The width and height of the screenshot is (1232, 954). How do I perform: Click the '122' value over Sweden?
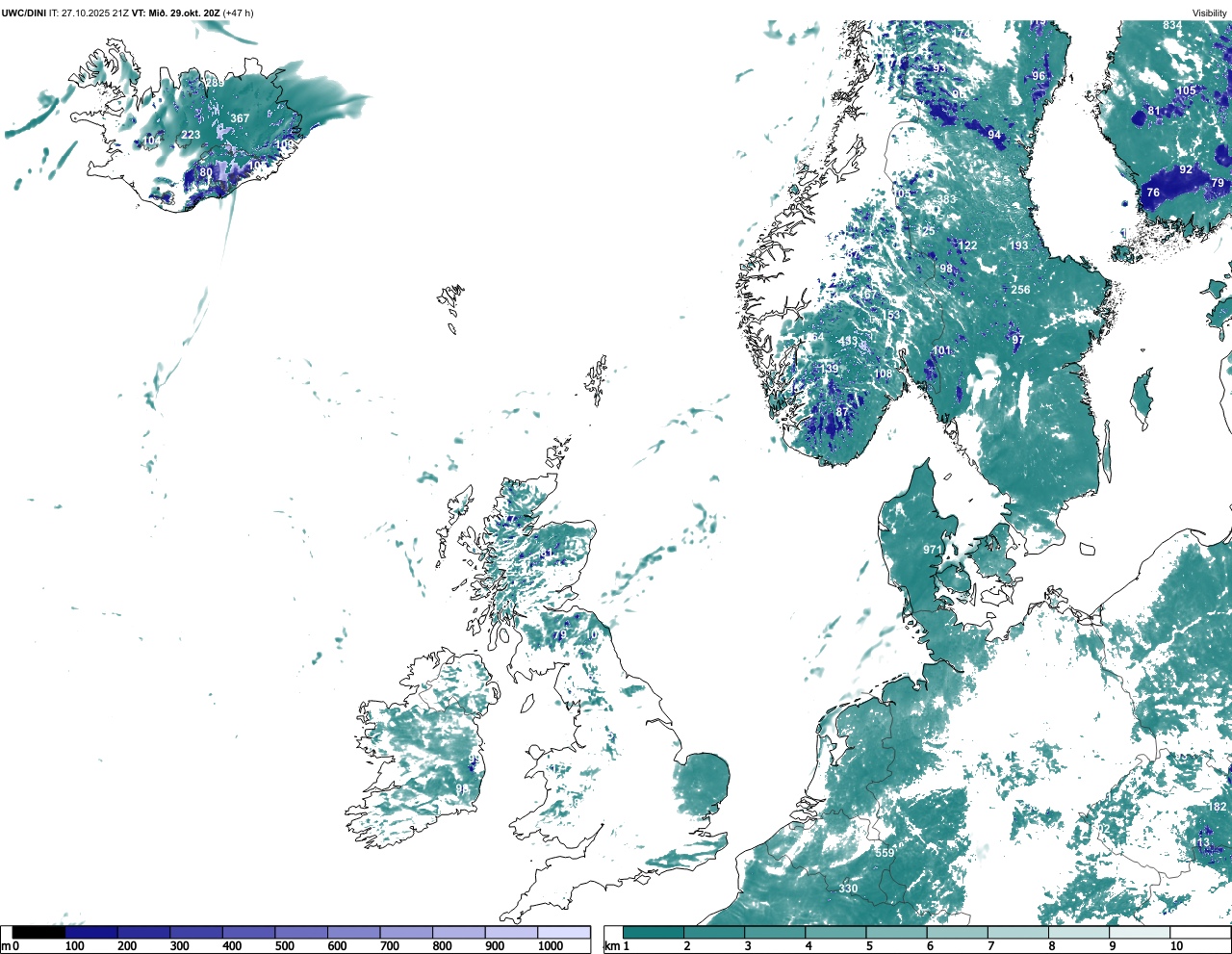coord(967,245)
